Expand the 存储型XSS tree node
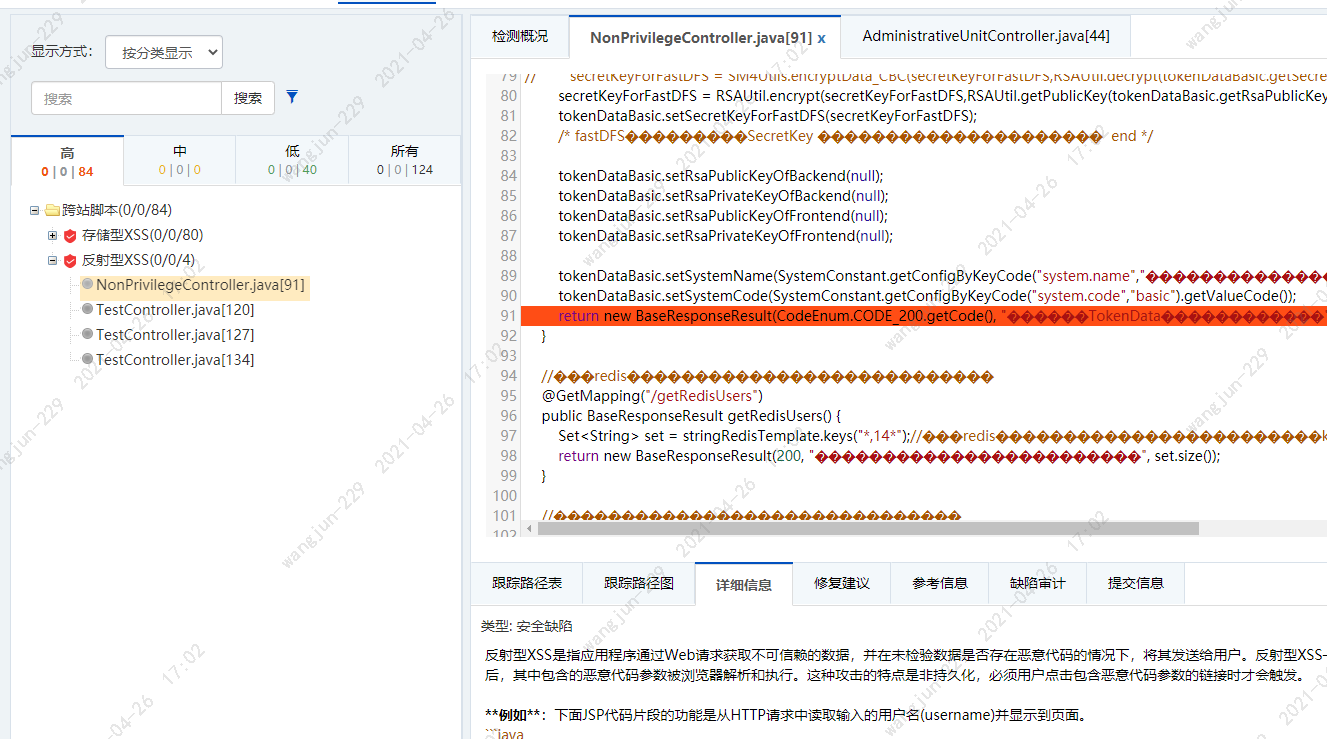 point(50,234)
